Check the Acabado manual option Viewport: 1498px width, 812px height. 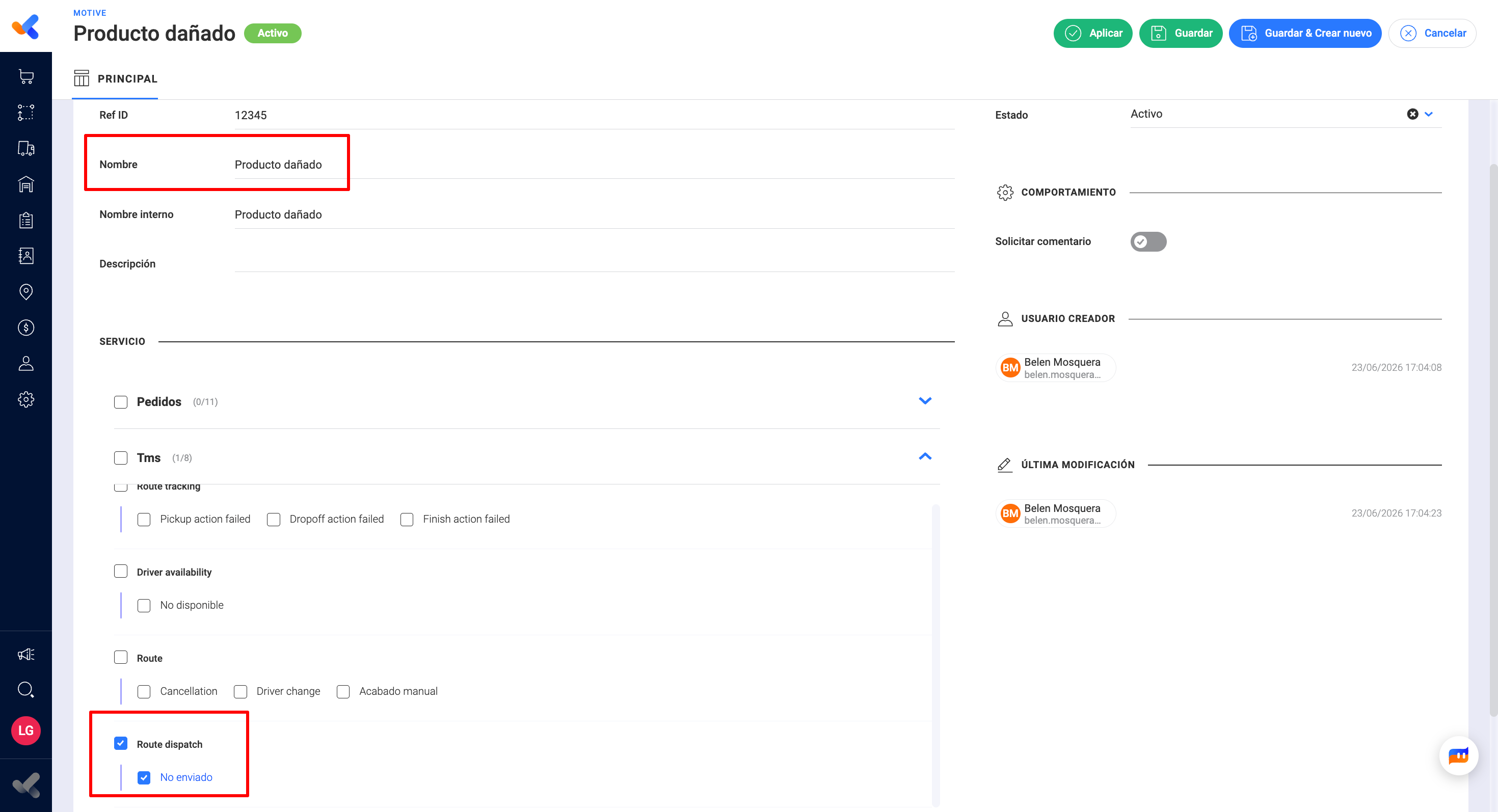point(343,691)
